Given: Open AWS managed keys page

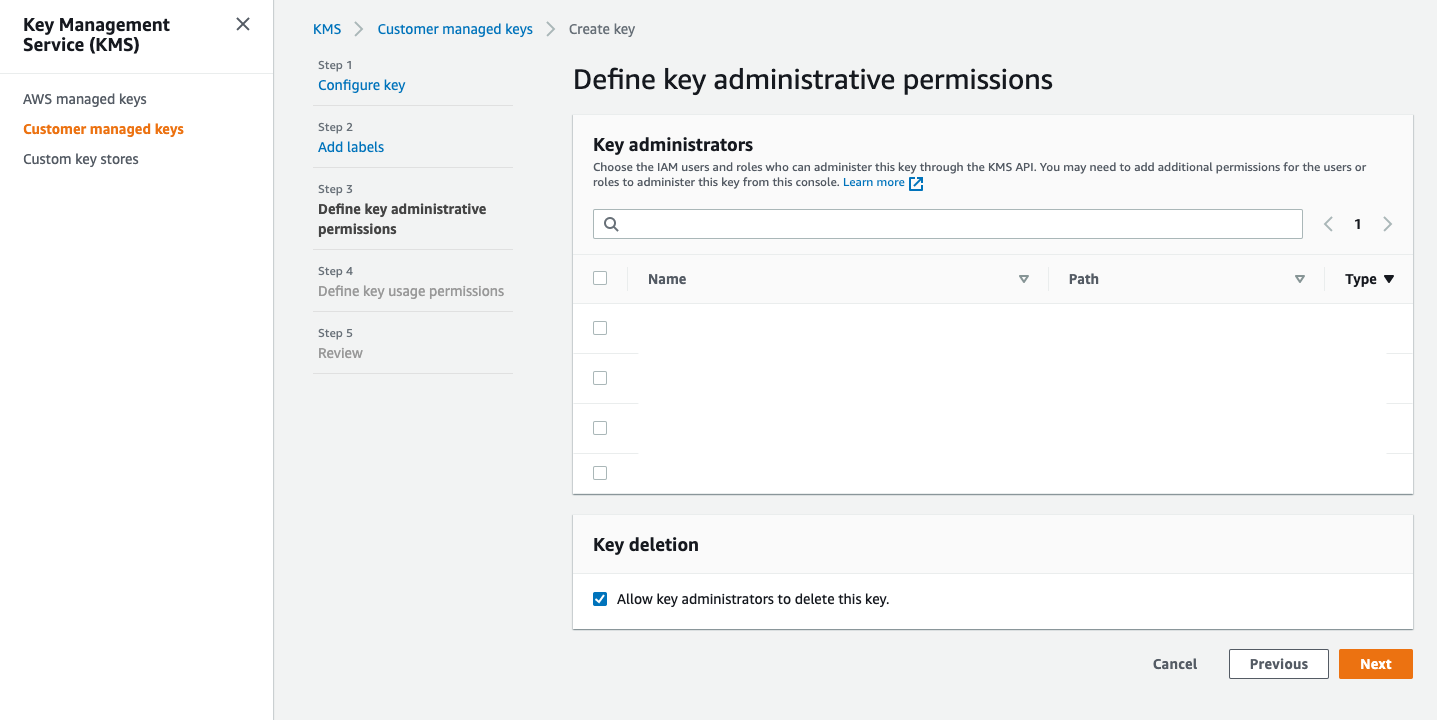Looking at the screenshot, I should (85, 99).
